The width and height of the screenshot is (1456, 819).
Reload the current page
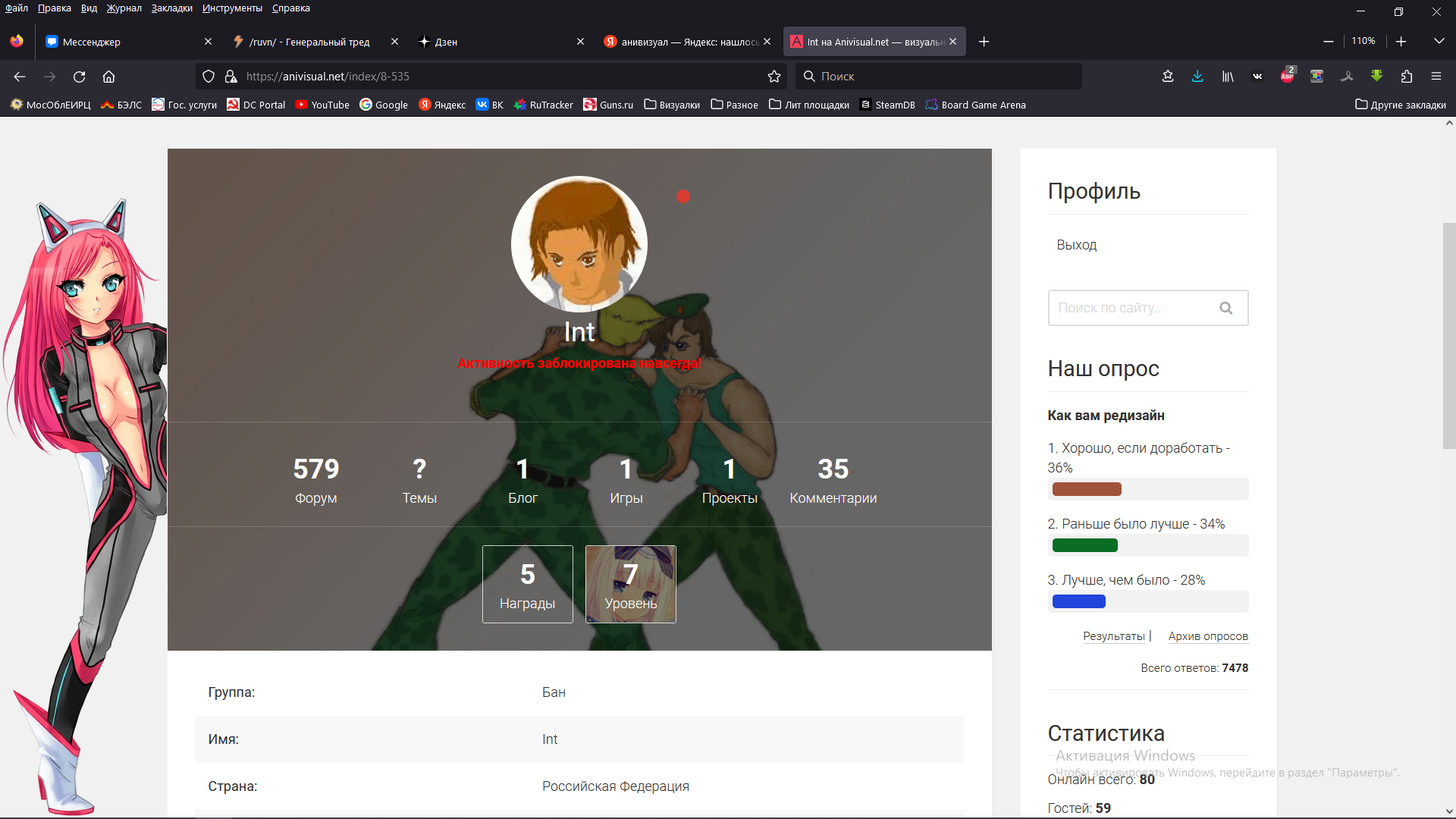[79, 76]
